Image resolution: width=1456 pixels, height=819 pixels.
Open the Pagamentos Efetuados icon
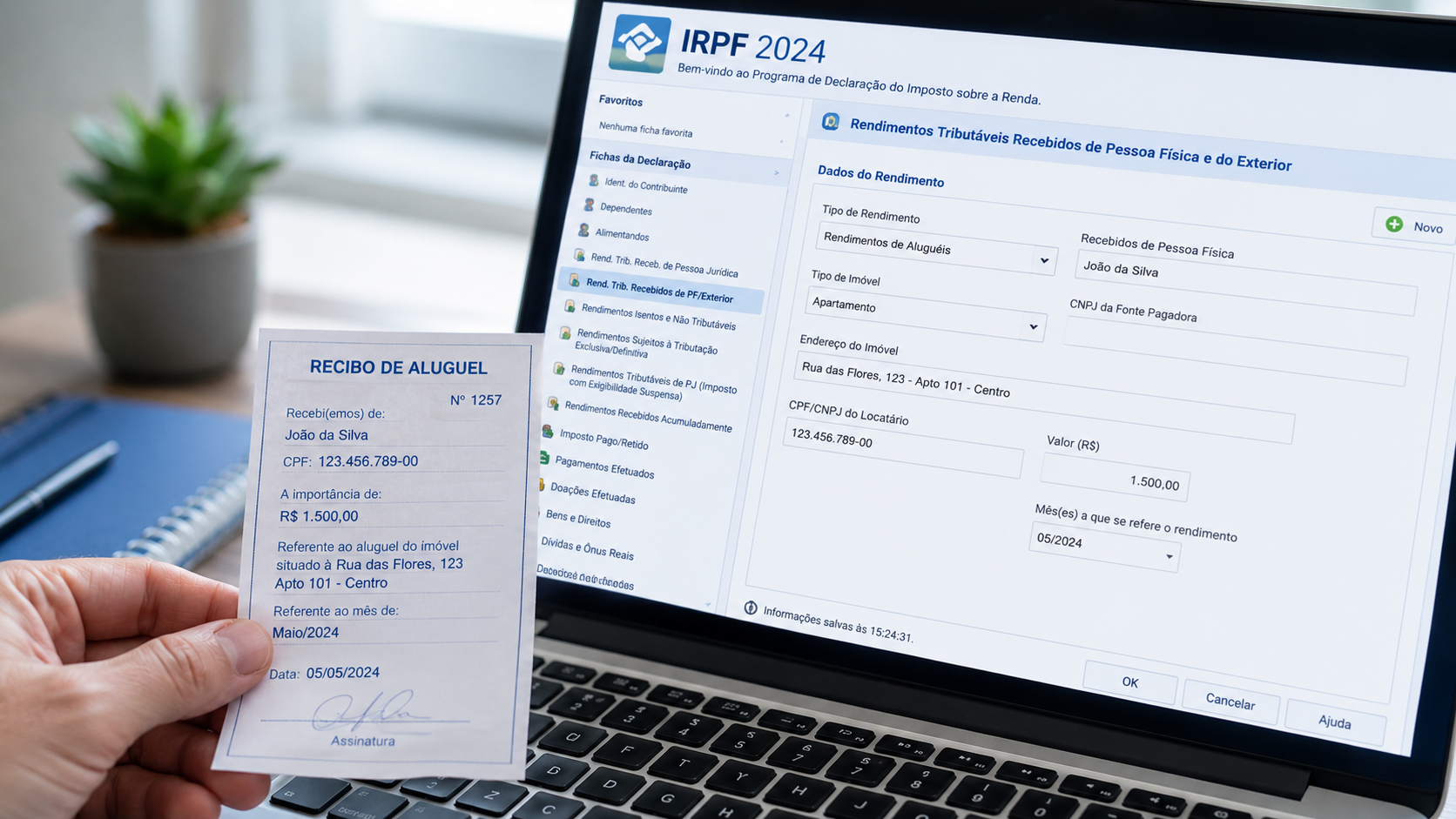point(544,458)
